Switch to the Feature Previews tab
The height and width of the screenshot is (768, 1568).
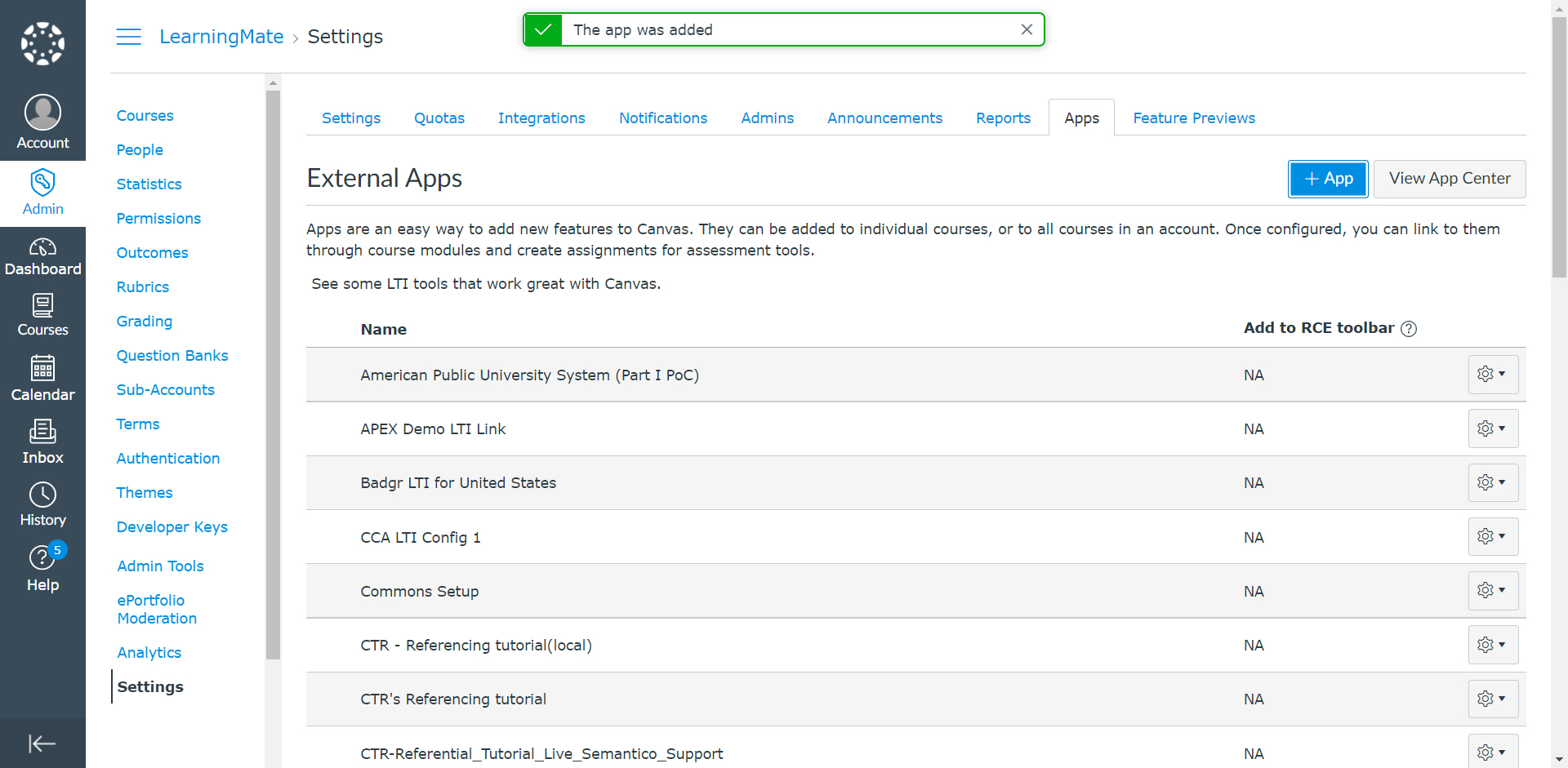click(x=1194, y=118)
